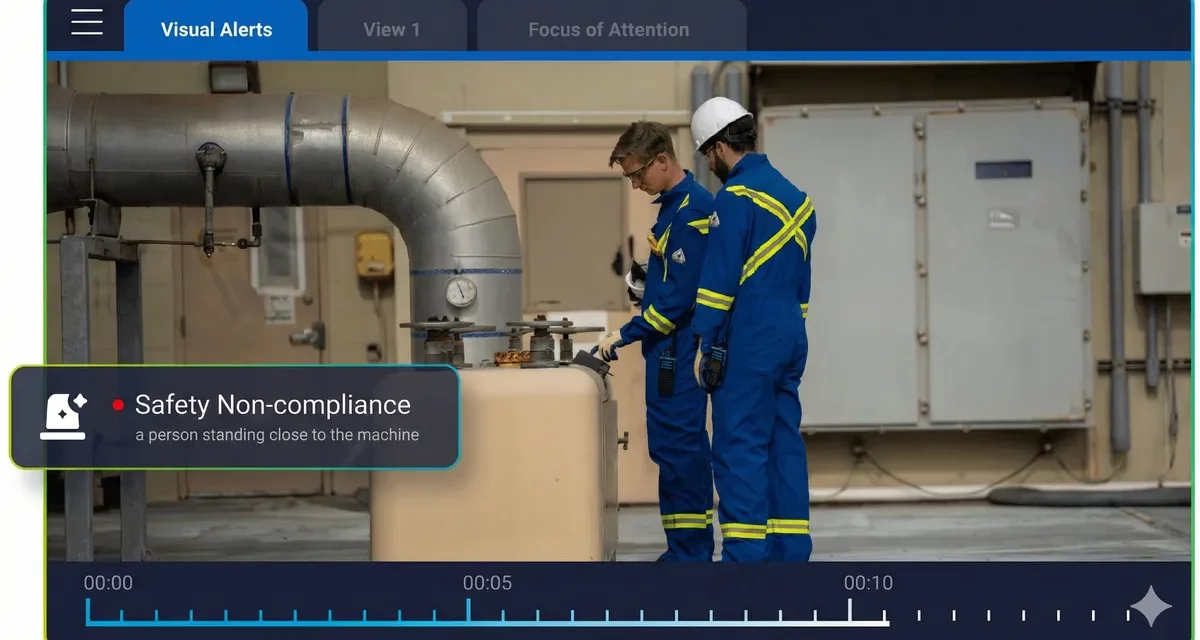Seek to the 00:10 timeline label
Screen dimensions: 1200x640
[x=868, y=583]
